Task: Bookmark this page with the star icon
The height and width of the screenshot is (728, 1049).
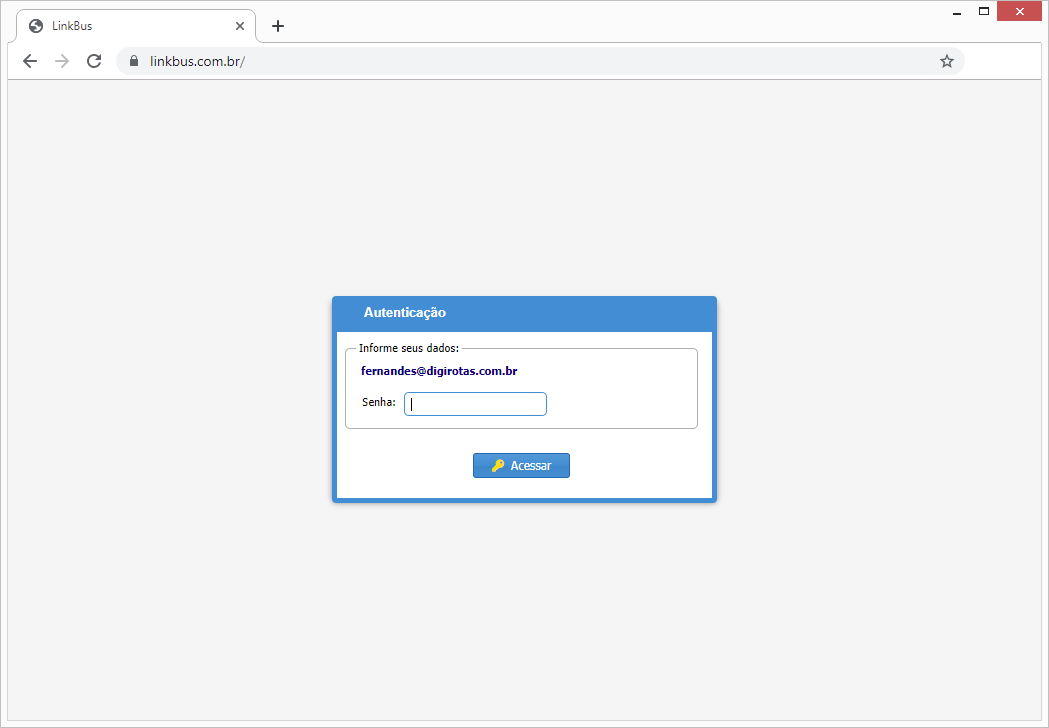Action: click(x=947, y=62)
